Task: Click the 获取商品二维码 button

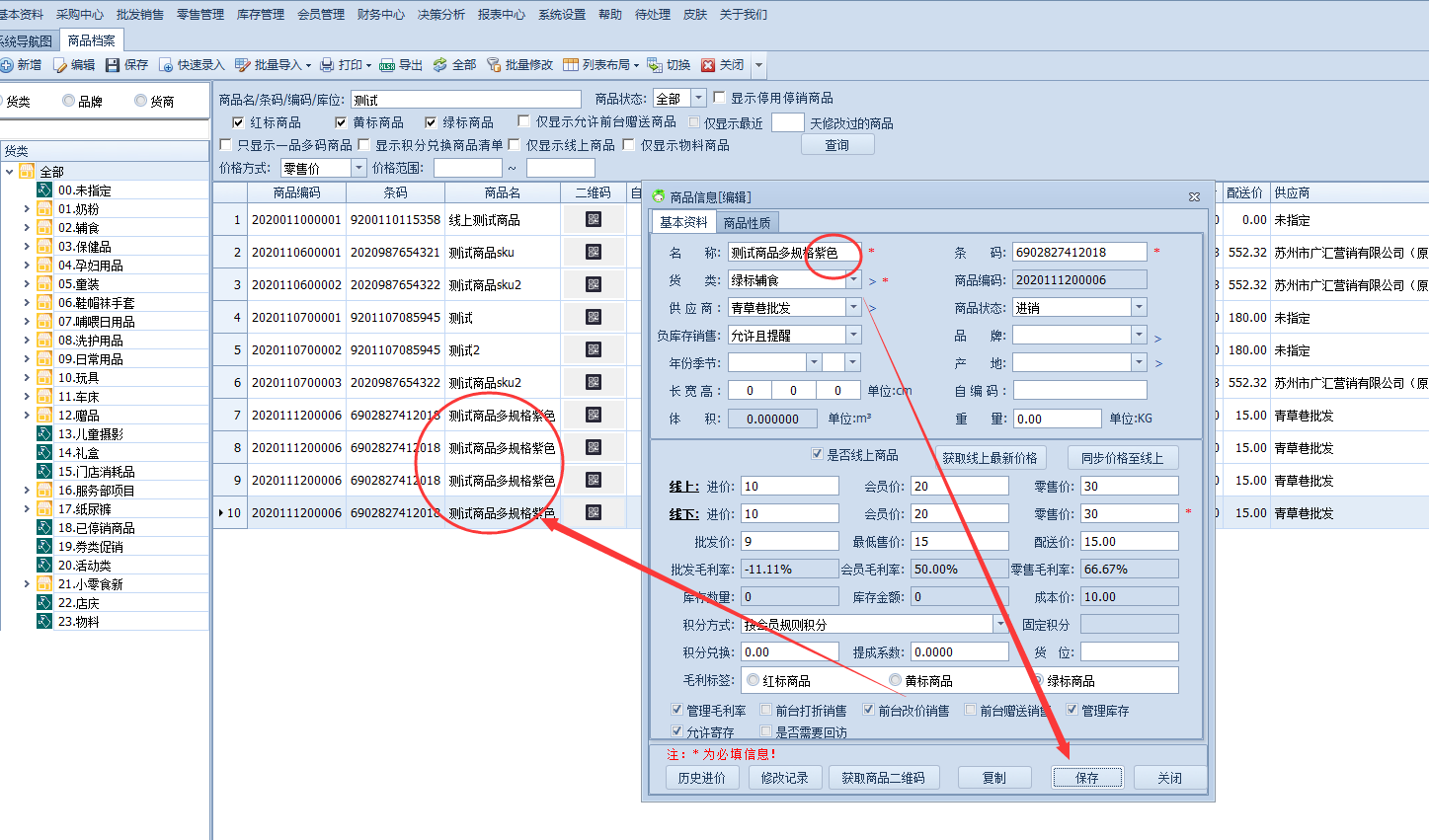Action: (x=883, y=778)
